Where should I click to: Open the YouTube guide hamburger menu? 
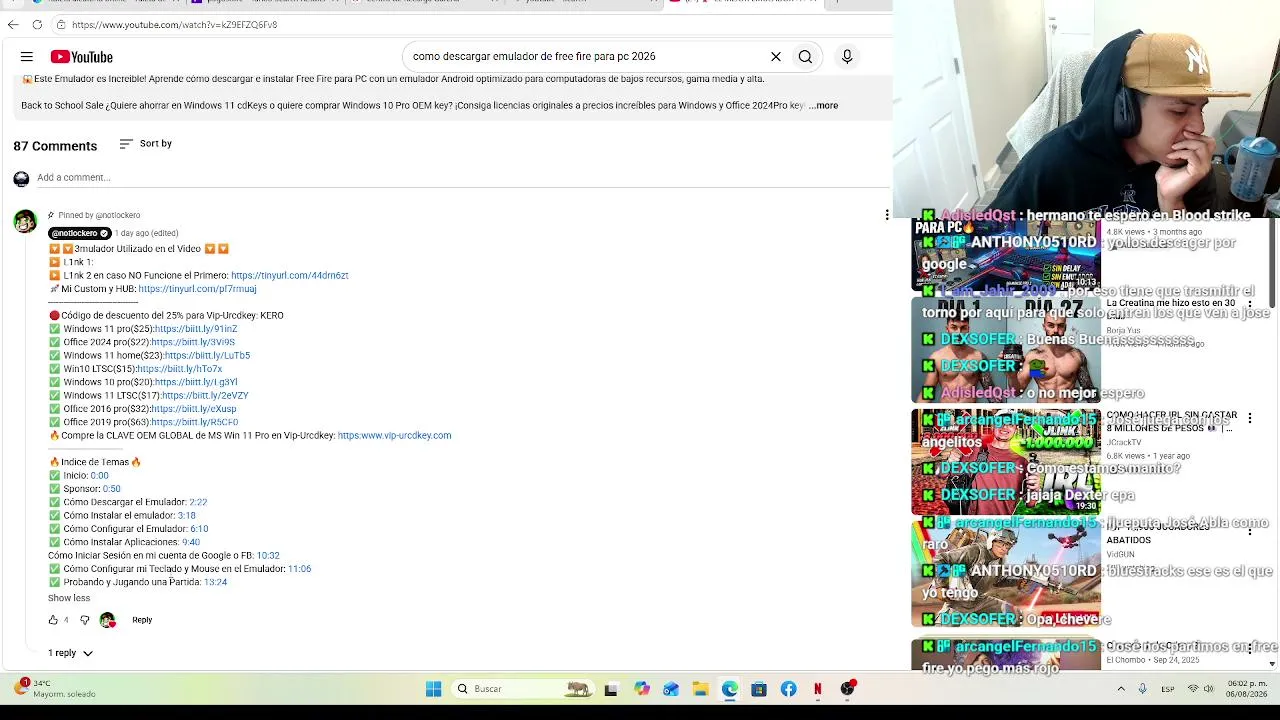[27, 57]
